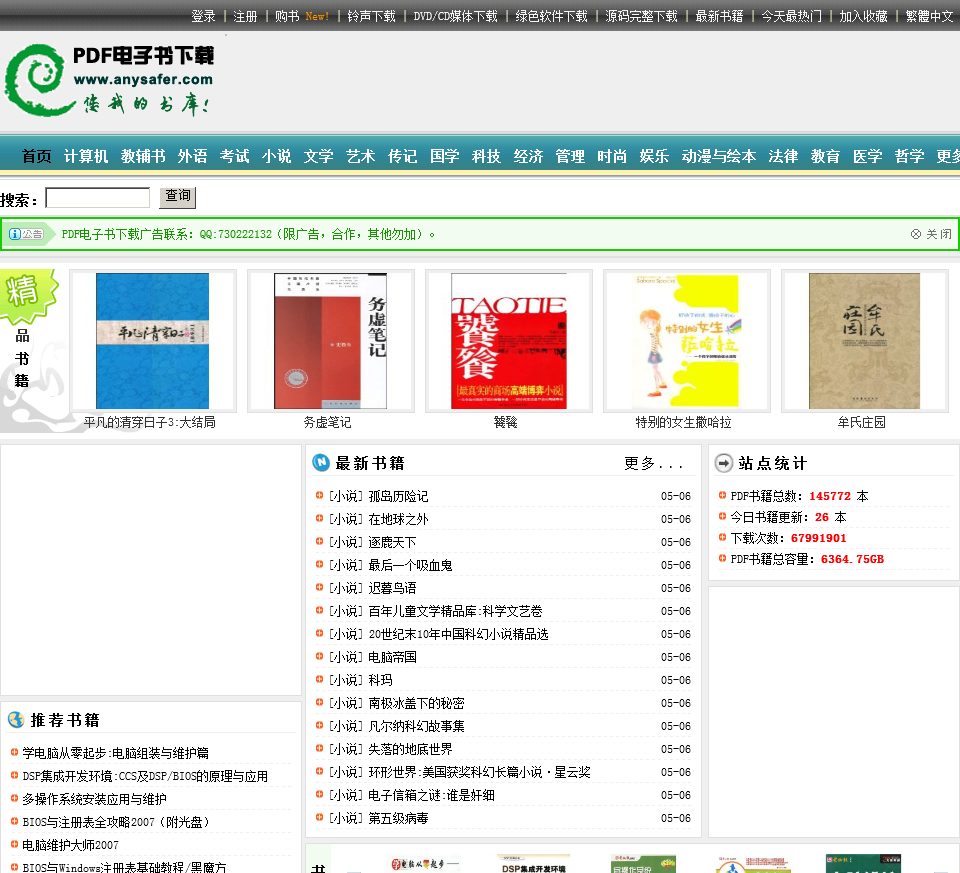The image size is (960, 873).
Task: Open the 医学 category
Action: point(868,156)
